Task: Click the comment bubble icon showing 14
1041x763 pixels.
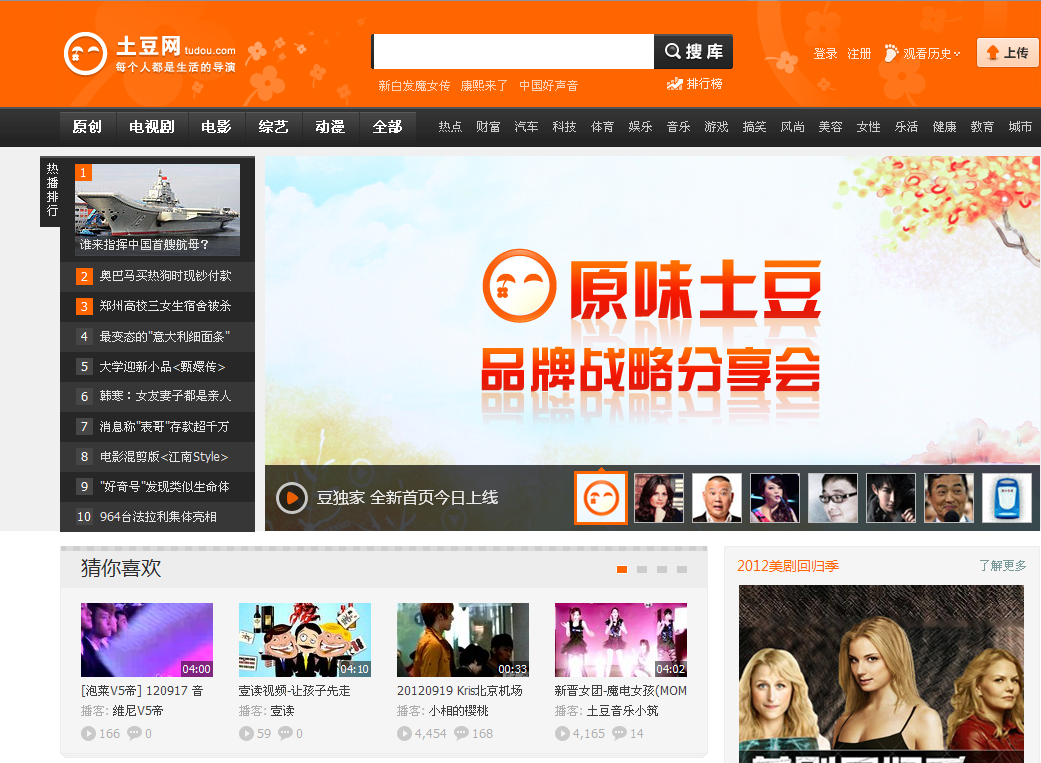Action: (x=619, y=733)
